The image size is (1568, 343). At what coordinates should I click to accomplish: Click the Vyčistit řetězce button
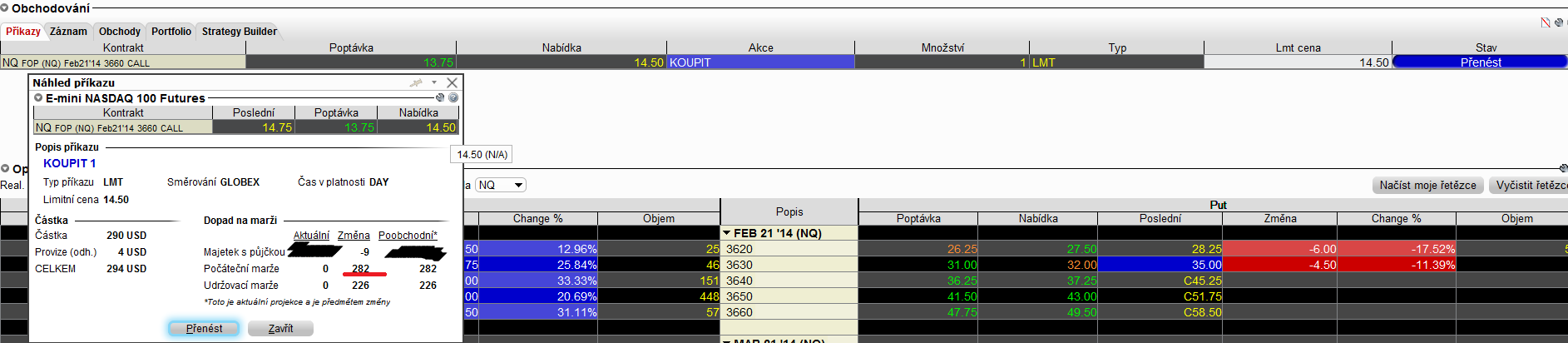point(1530,185)
